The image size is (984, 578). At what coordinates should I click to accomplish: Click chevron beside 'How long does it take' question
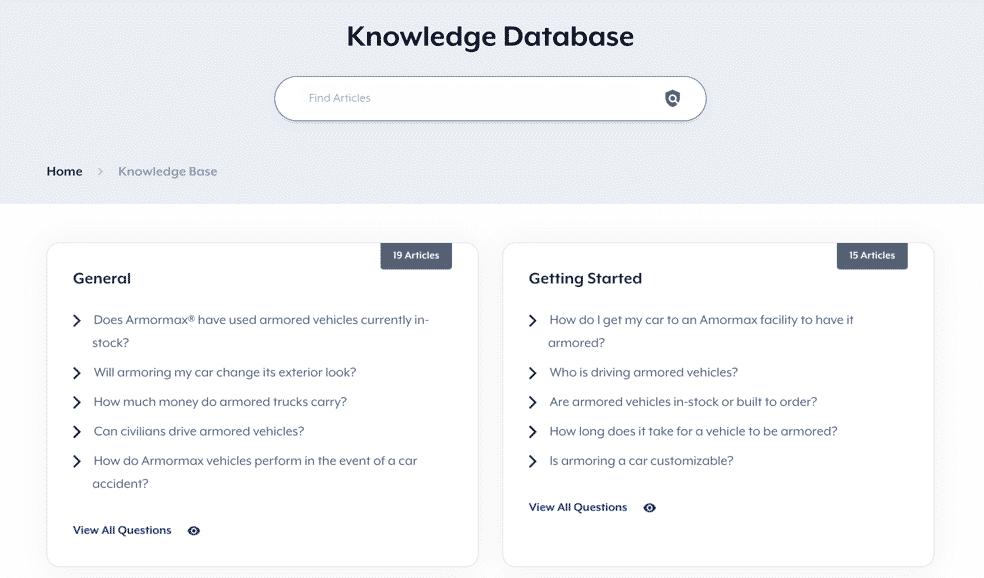[532, 432]
